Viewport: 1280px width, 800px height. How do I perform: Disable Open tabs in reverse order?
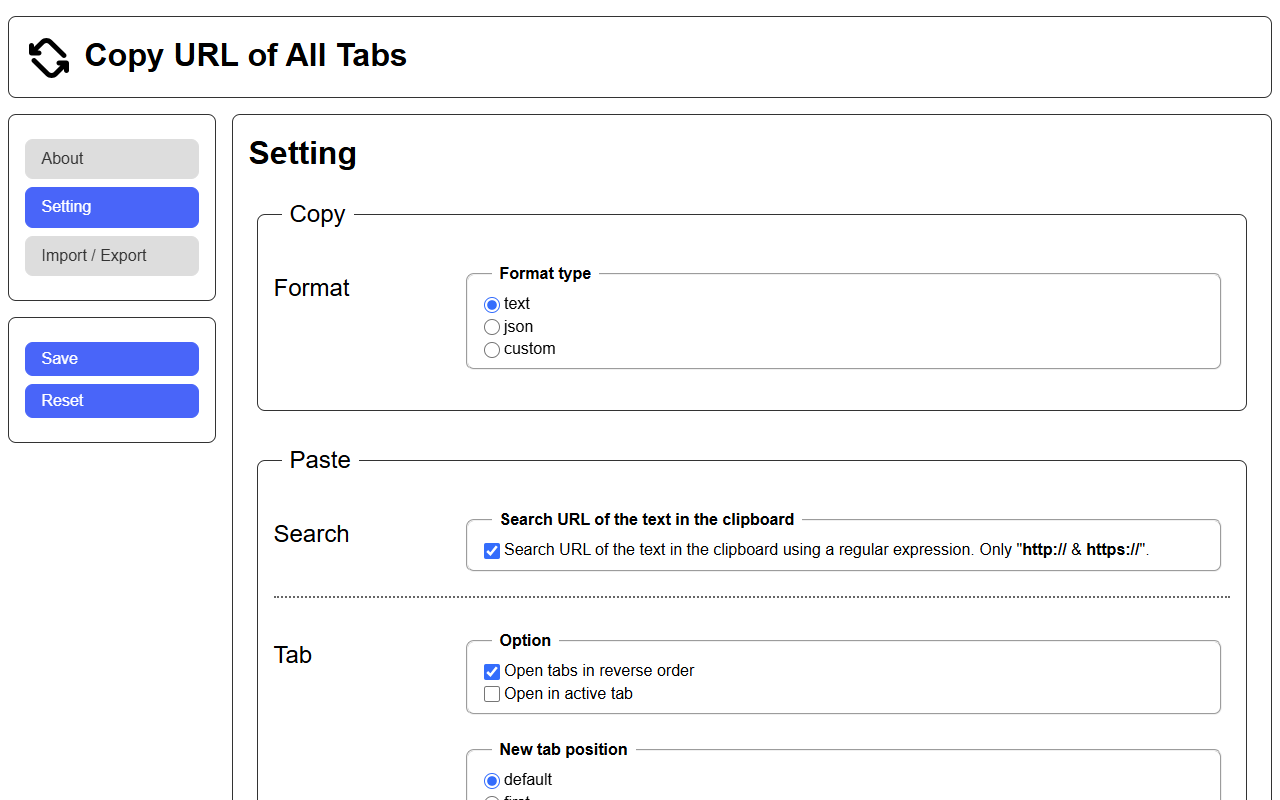(492, 670)
